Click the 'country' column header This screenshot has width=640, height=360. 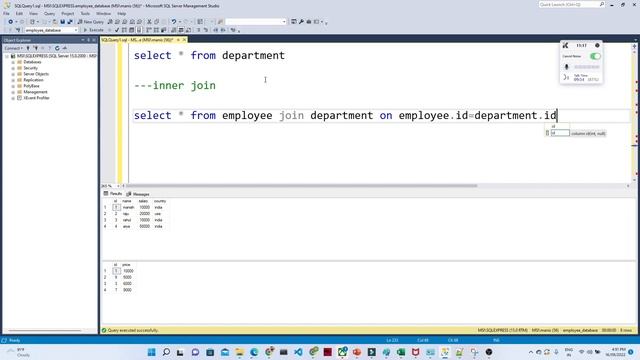pyautogui.click(x=160, y=201)
